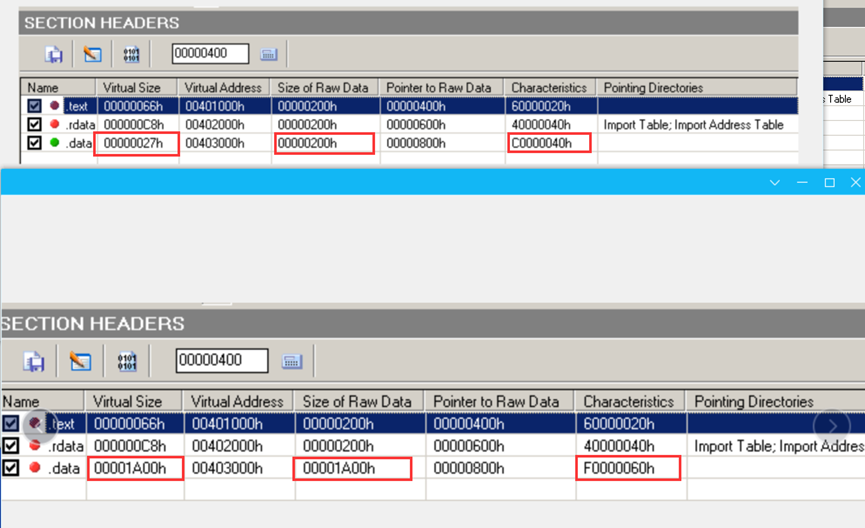Screen dimensions: 865x528
Task: Select virtual size 000000C8h in upper .rdata row
Action: [x=136, y=125]
